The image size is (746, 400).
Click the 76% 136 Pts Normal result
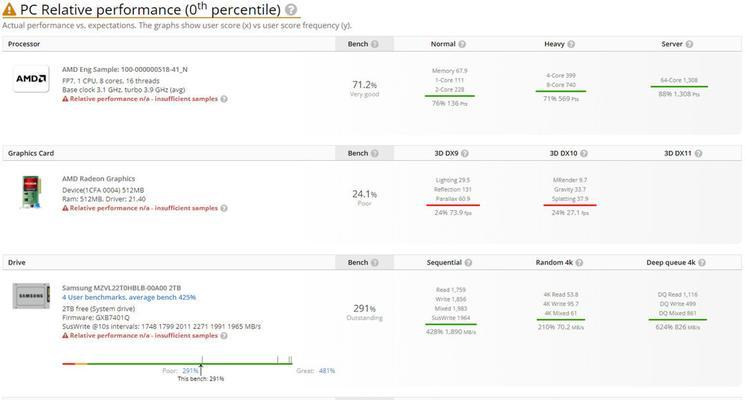coord(449,104)
